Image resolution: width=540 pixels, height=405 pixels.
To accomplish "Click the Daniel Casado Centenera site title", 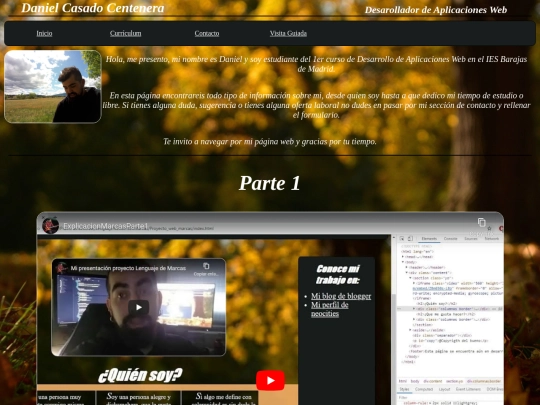I will pos(93,8).
